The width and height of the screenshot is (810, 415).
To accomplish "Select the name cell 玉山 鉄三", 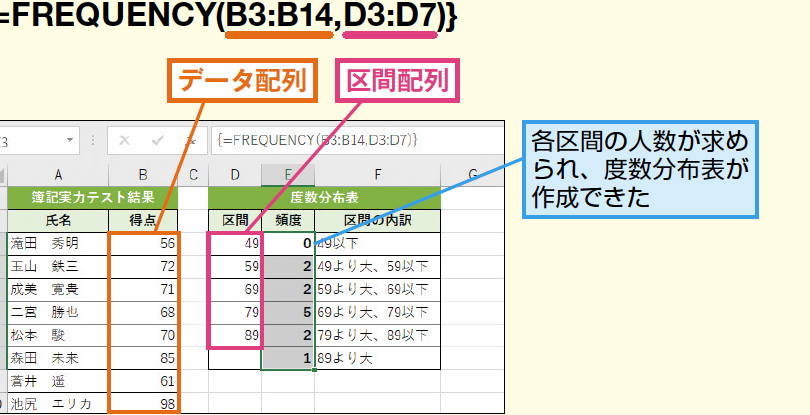I will 58,267.
